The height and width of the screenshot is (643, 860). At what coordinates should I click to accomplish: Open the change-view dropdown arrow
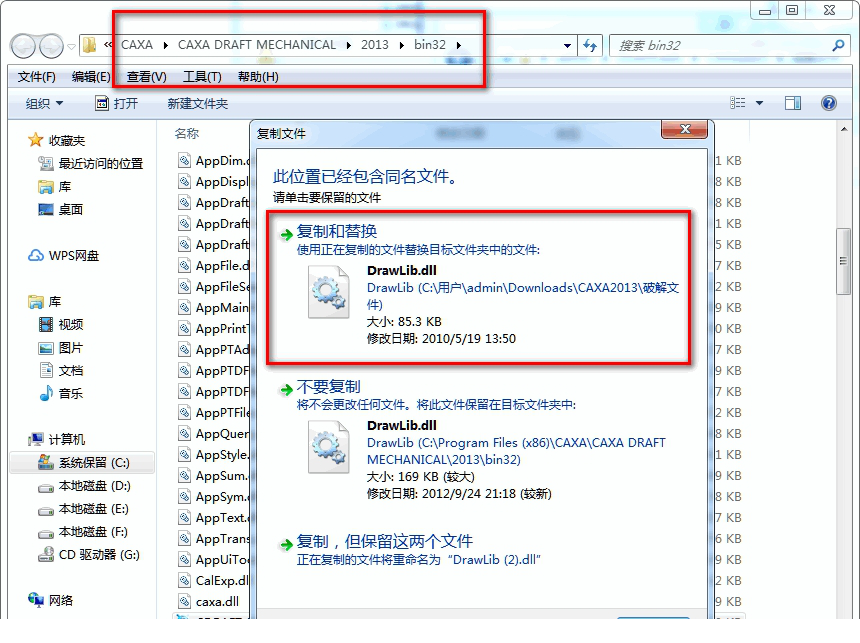[757, 103]
